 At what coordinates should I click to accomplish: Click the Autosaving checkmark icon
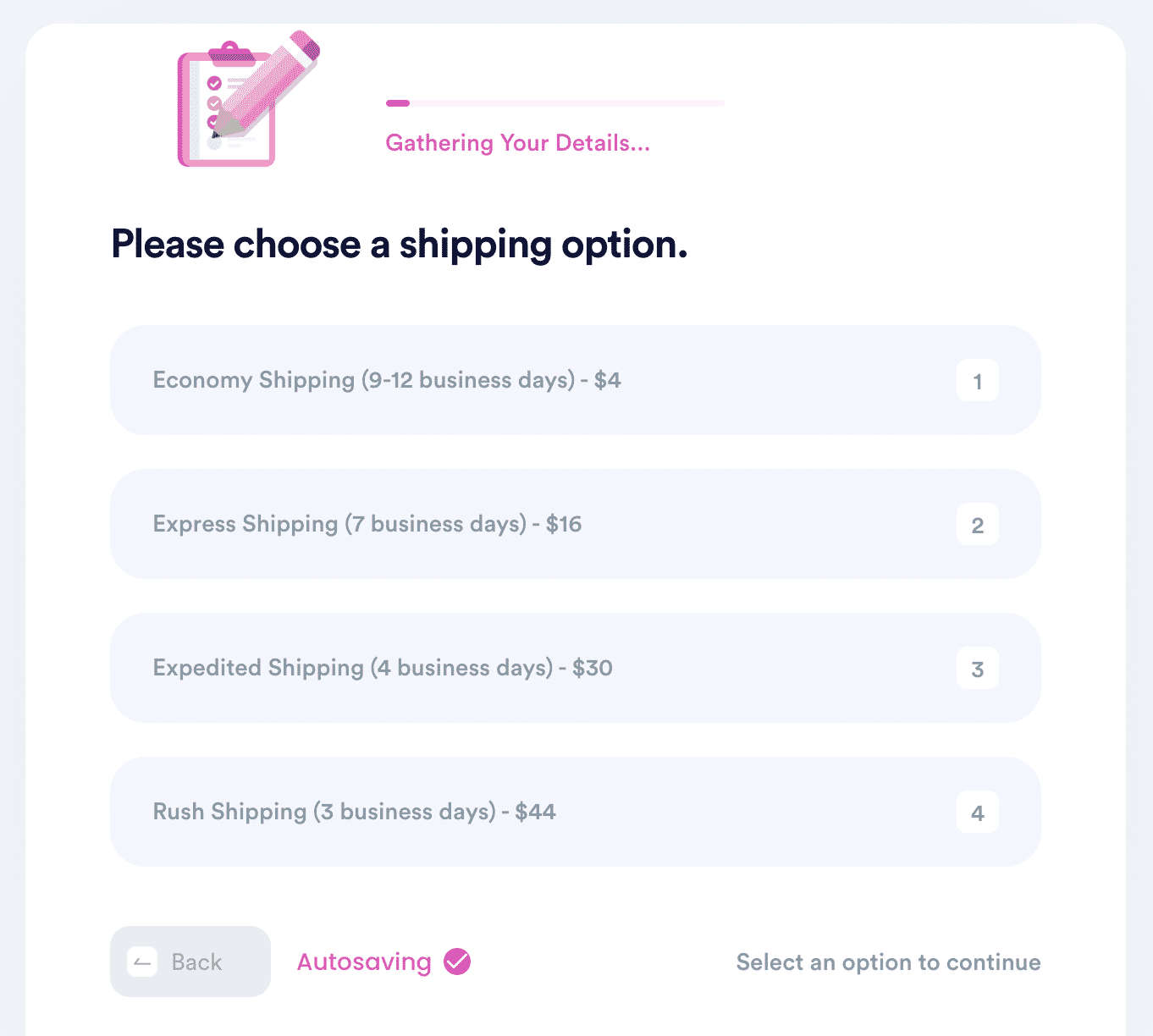[457, 962]
